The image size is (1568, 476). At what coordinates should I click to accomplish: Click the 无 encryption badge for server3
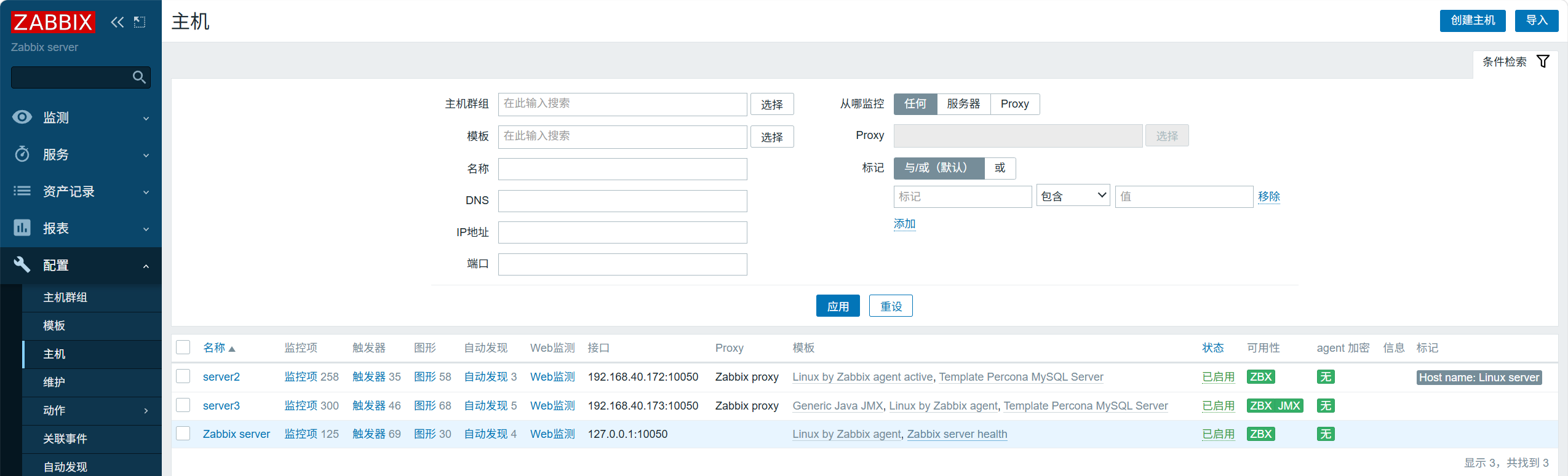(x=1326, y=406)
